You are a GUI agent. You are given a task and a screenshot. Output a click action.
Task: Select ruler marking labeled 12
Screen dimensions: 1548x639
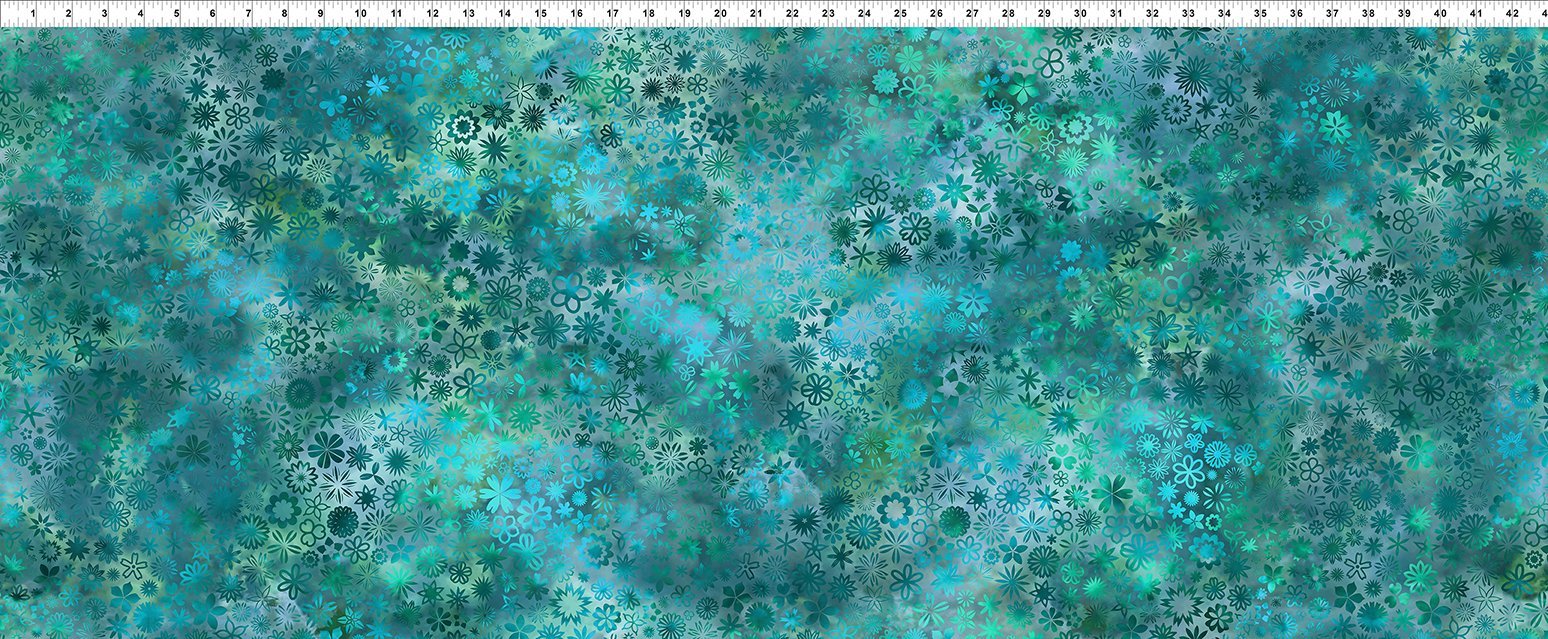coord(432,14)
